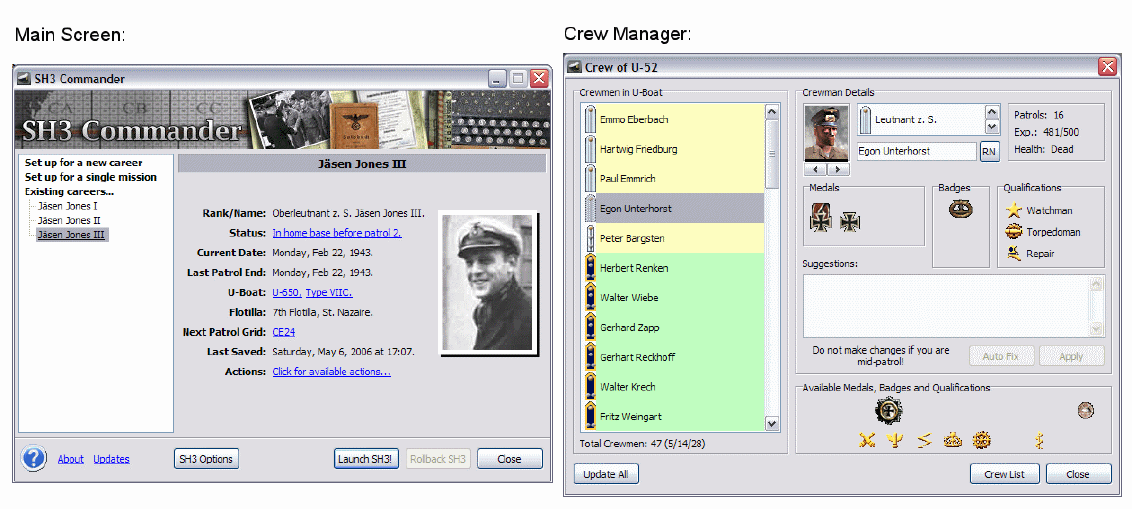Pick the crossed-guns qualification from available items

[x=867, y=440]
